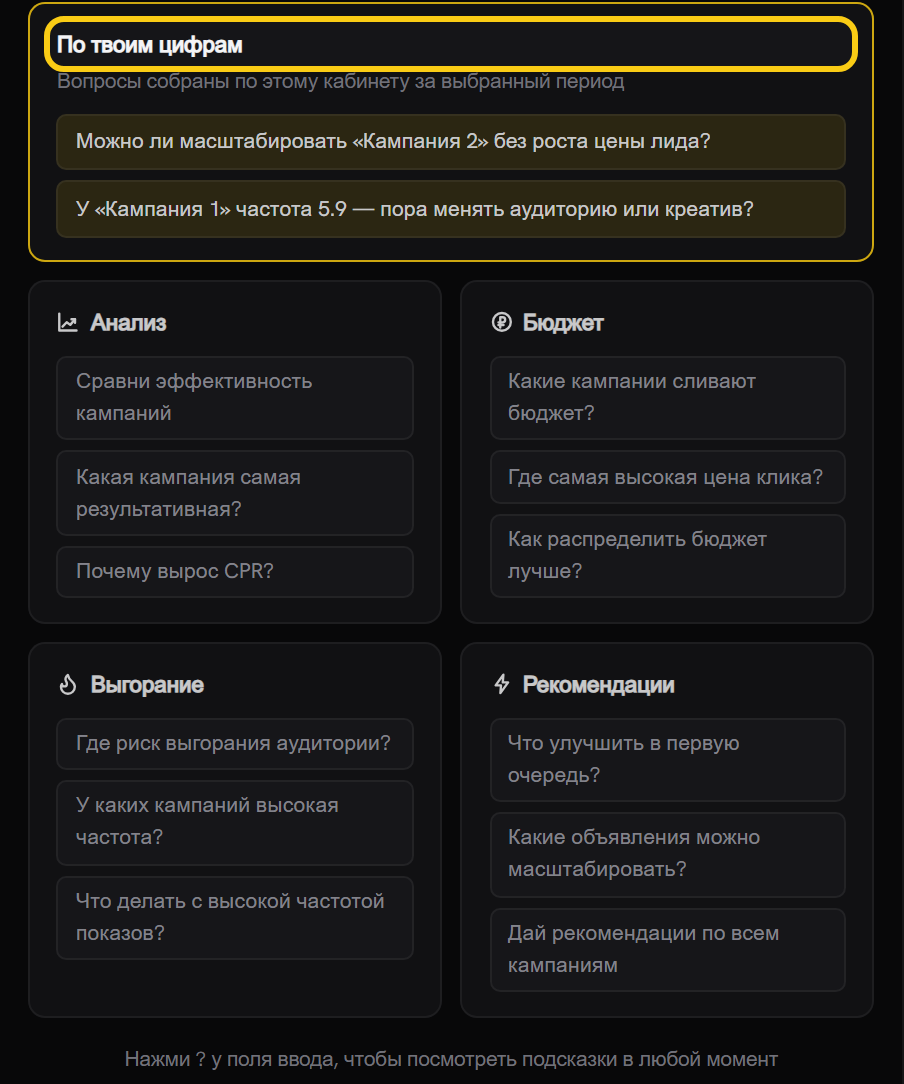Image resolution: width=904 pixels, height=1084 pixels.
Task: Select «У каких кампаний высокая частота?»
Action: coord(235,822)
